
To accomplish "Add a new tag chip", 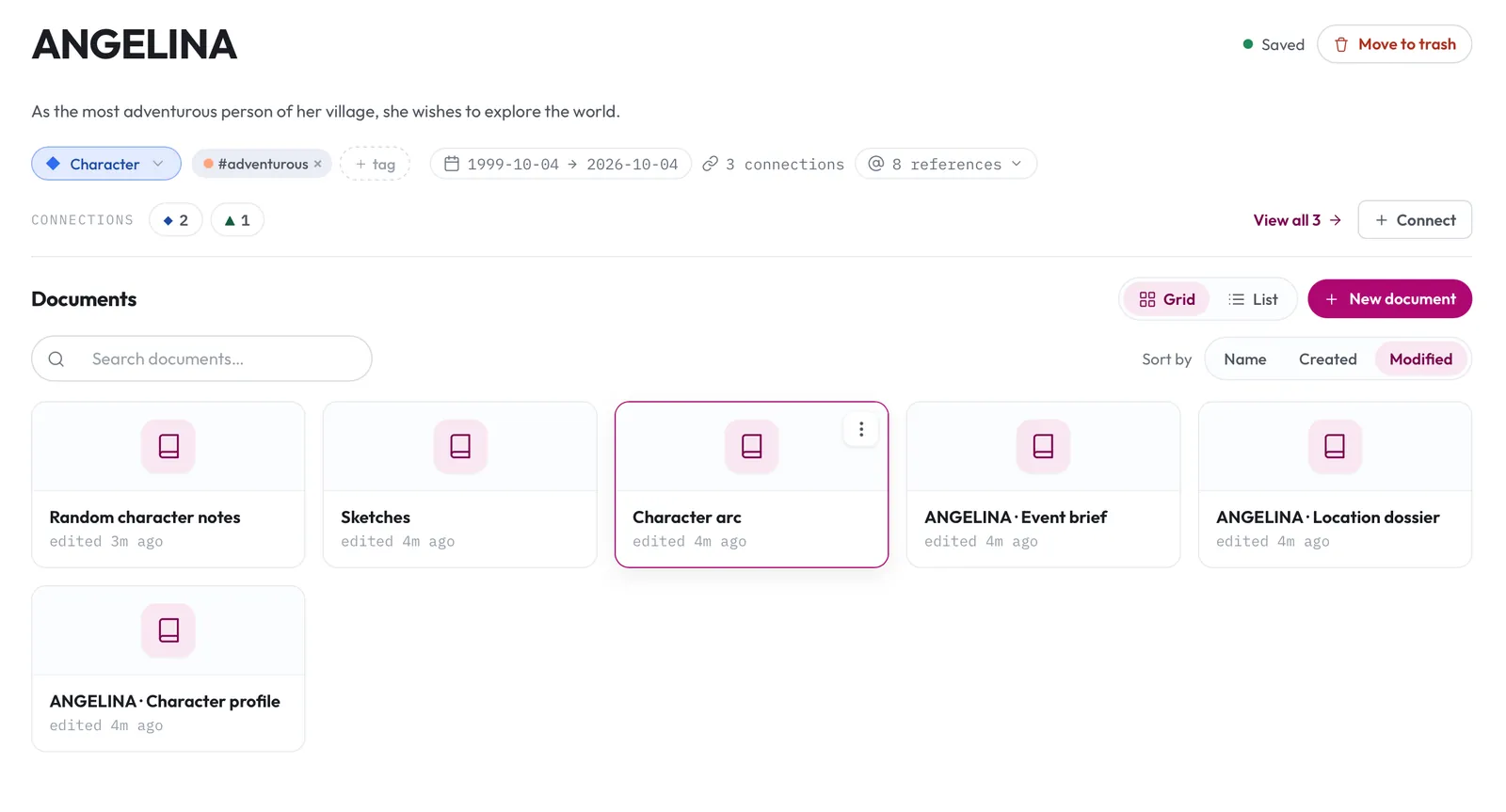I will pyautogui.click(x=375, y=164).
